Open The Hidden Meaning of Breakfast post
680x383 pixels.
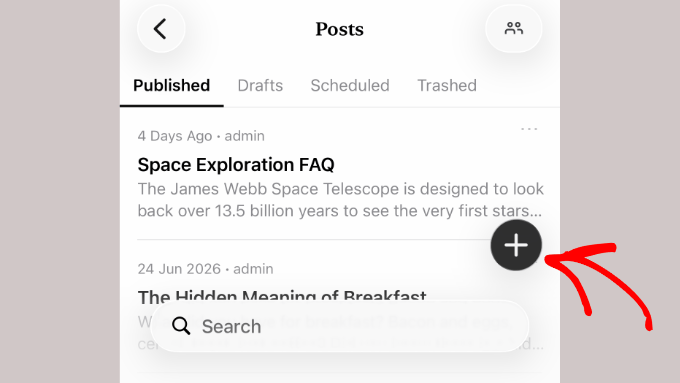point(282,296)
